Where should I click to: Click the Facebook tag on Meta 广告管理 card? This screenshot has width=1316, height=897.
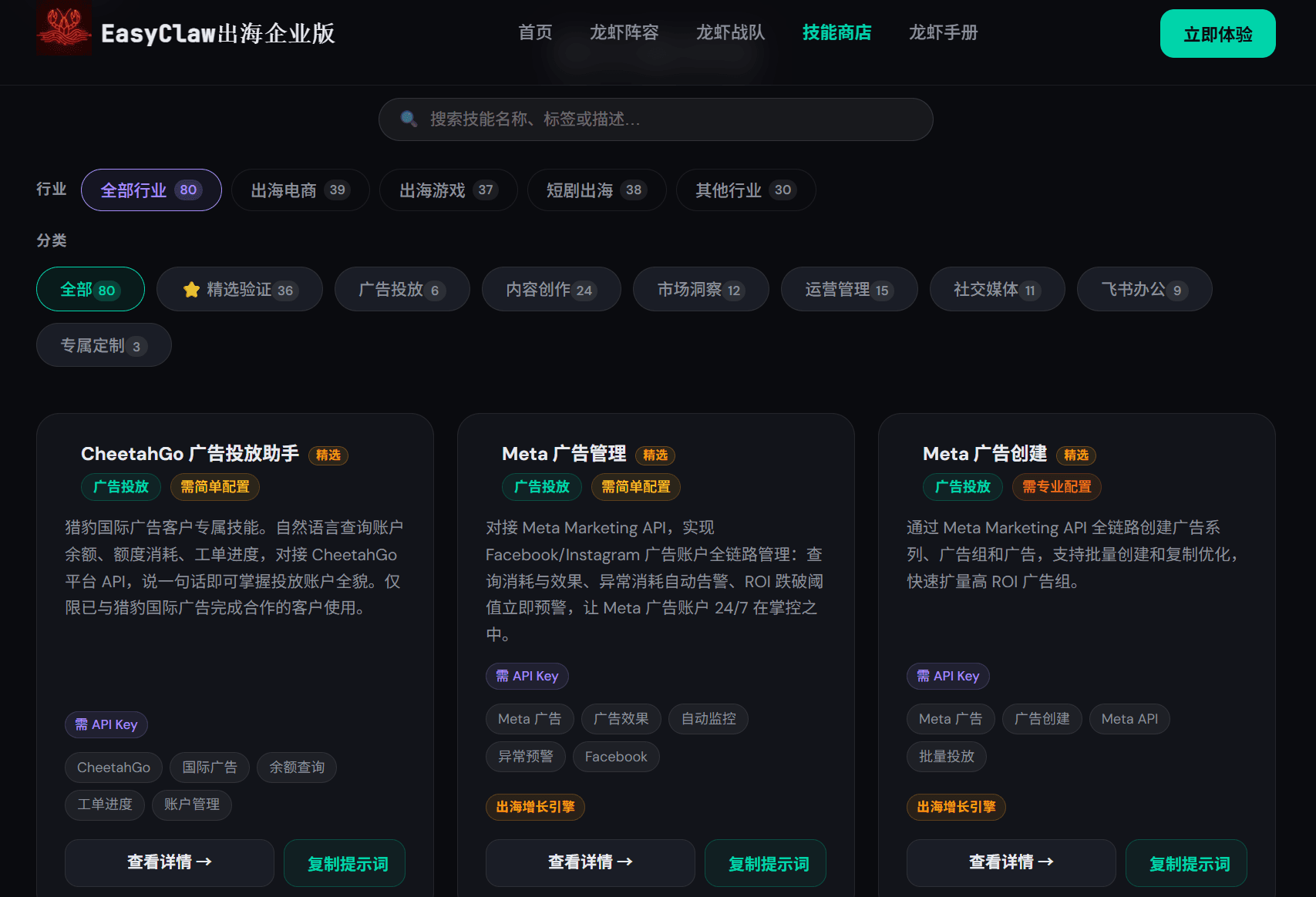[616, 757]
